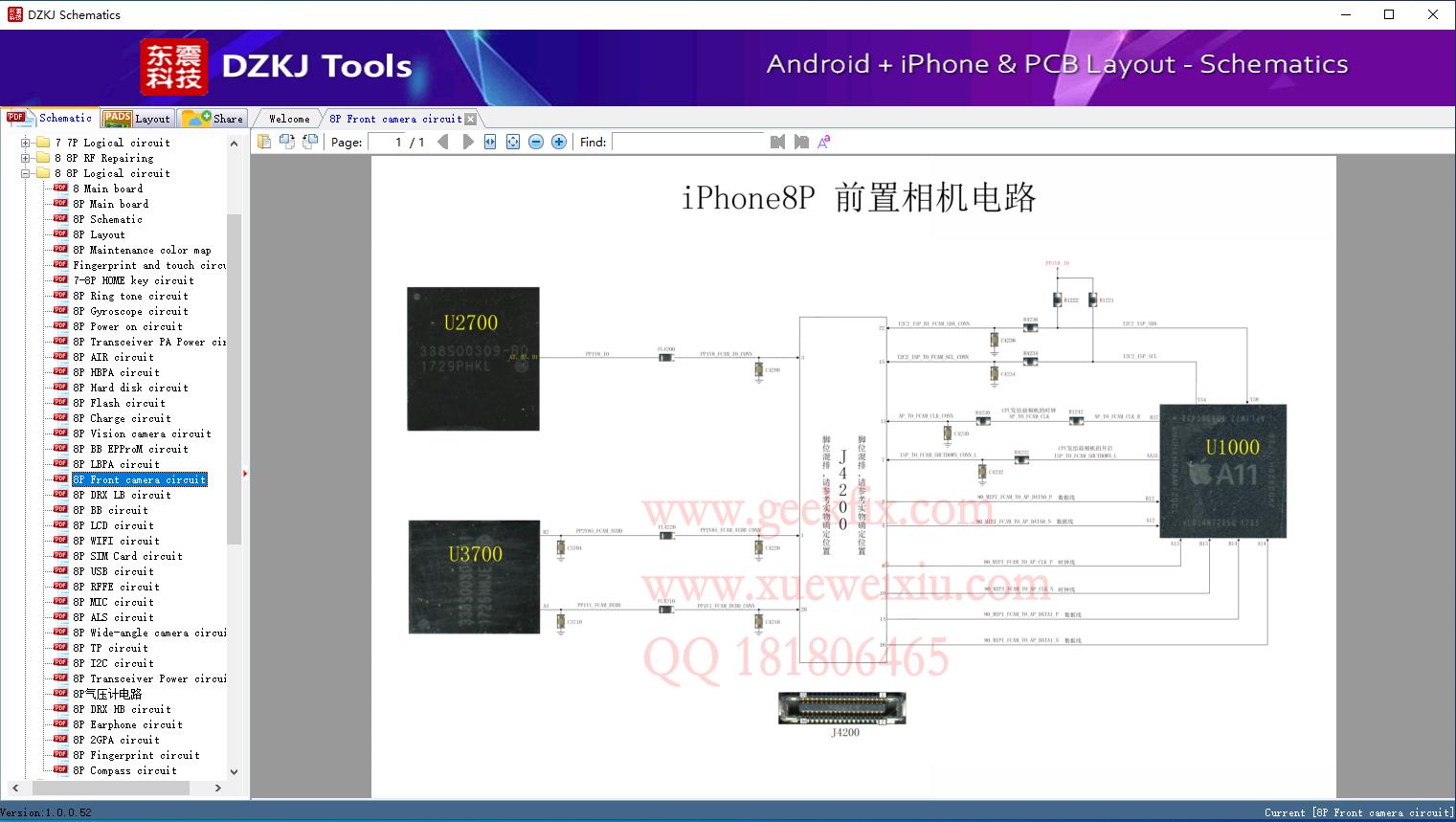Click folder icon of 8 8P RF Repairing
Viewport: 1456px width, 822px height.
coord(42,158)
